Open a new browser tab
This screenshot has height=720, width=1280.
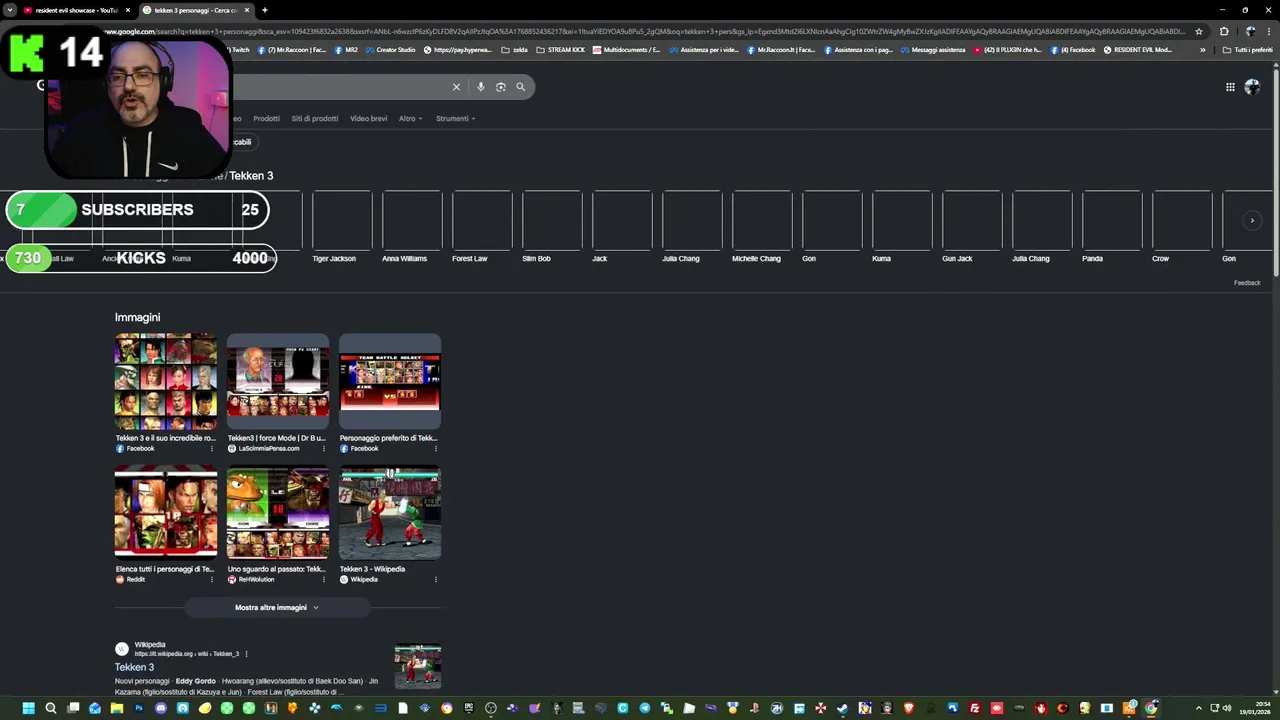[264, 10]
